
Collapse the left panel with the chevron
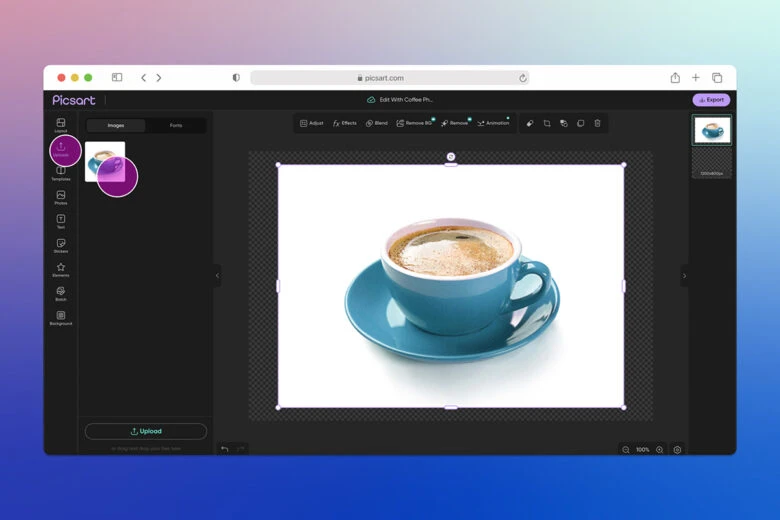(x=217, y=276)
